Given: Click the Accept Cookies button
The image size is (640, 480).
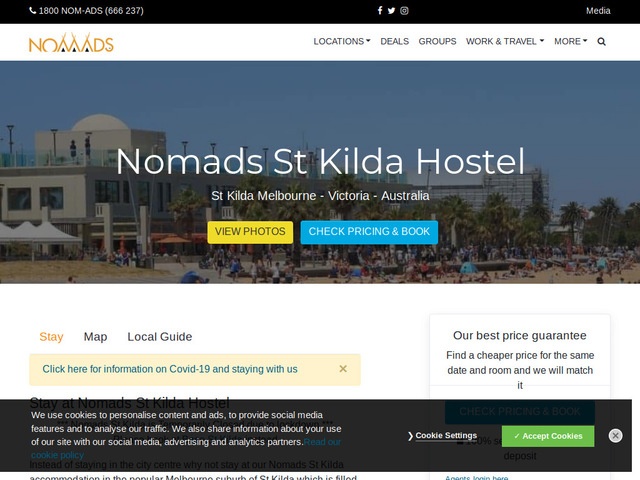Looking at the screenshot, I should [x=548, y=436].
